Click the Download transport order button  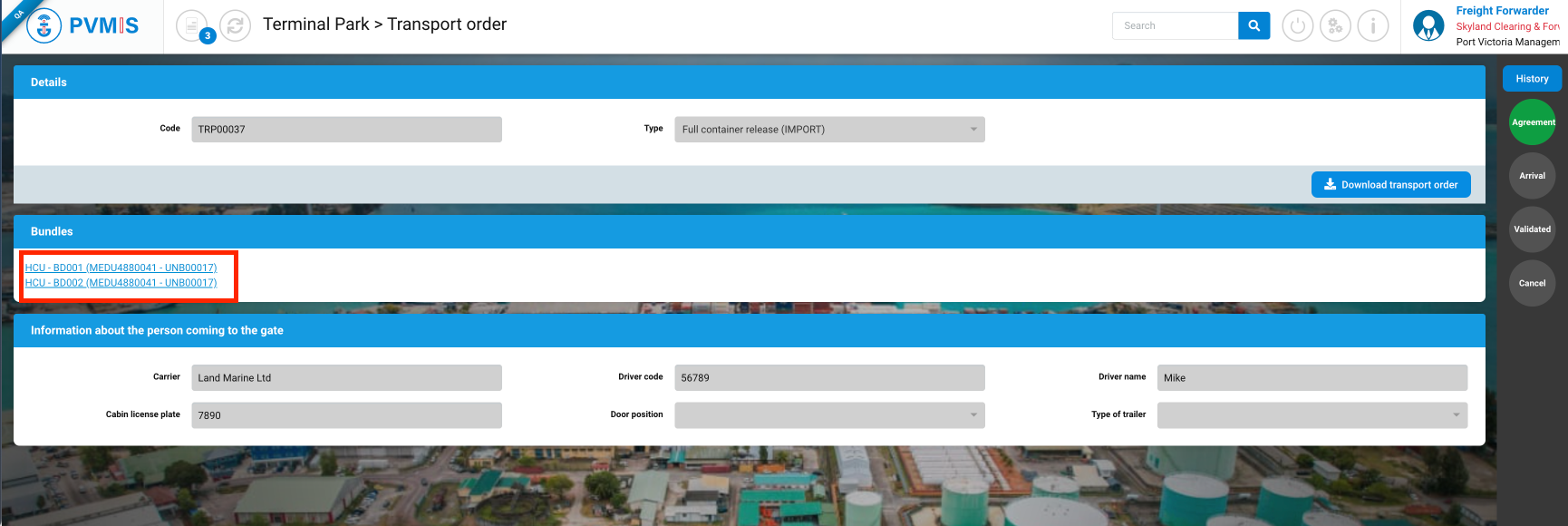point(1390,185)
